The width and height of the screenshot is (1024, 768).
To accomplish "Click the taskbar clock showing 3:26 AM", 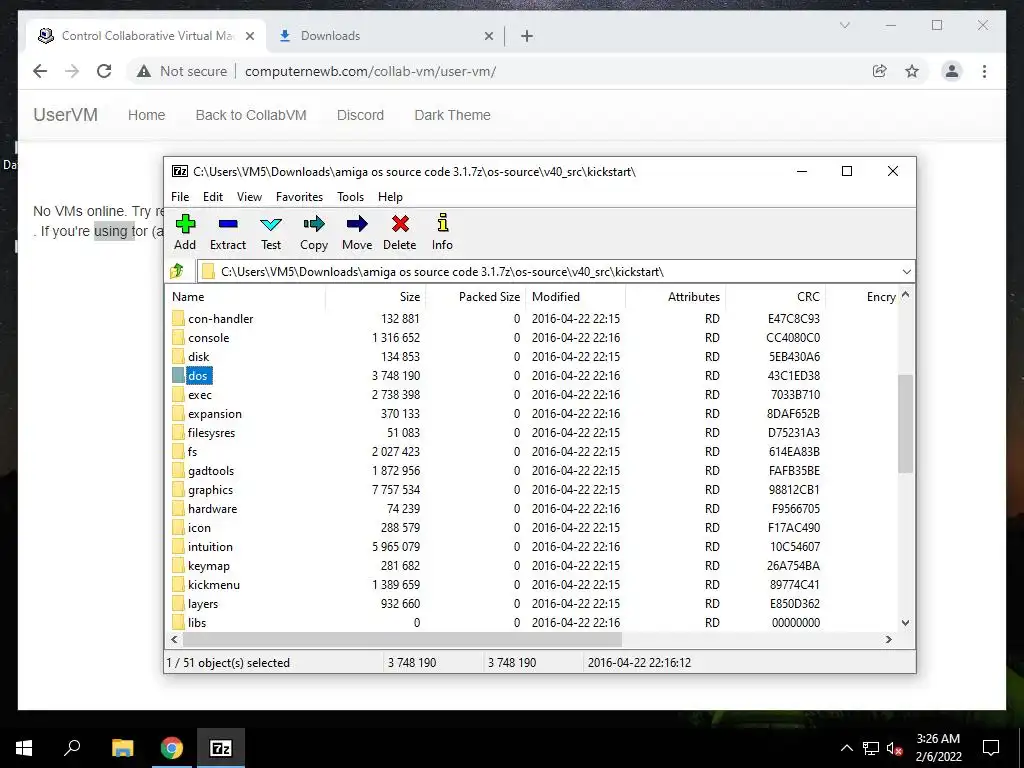I will (938, 748).
